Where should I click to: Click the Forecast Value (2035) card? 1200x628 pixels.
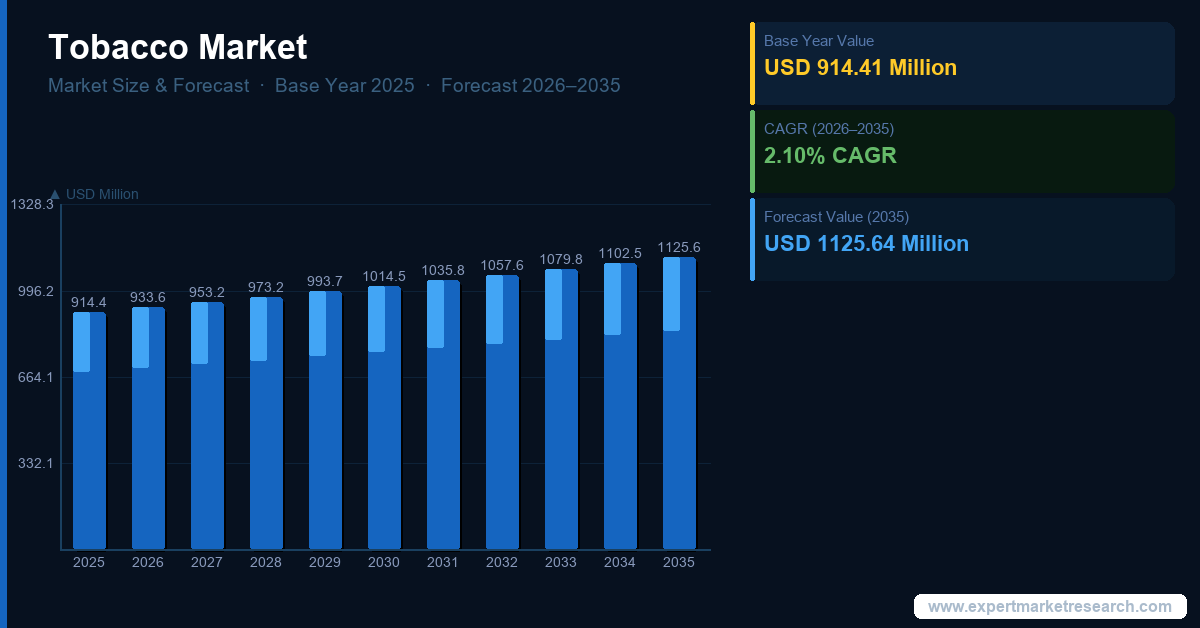962,239
